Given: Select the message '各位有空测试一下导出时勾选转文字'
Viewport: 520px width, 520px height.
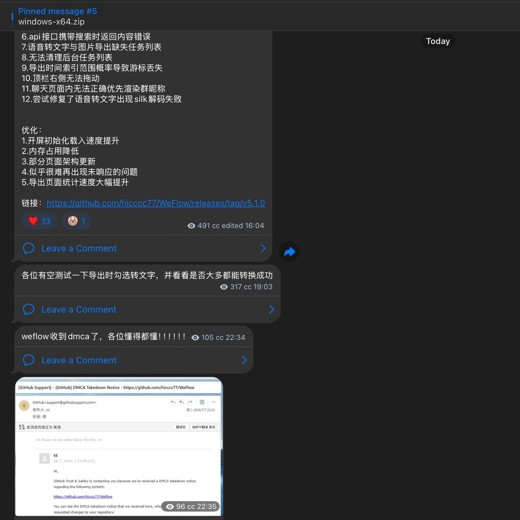Looking at the screenshot, I should [x=147, y=275].
